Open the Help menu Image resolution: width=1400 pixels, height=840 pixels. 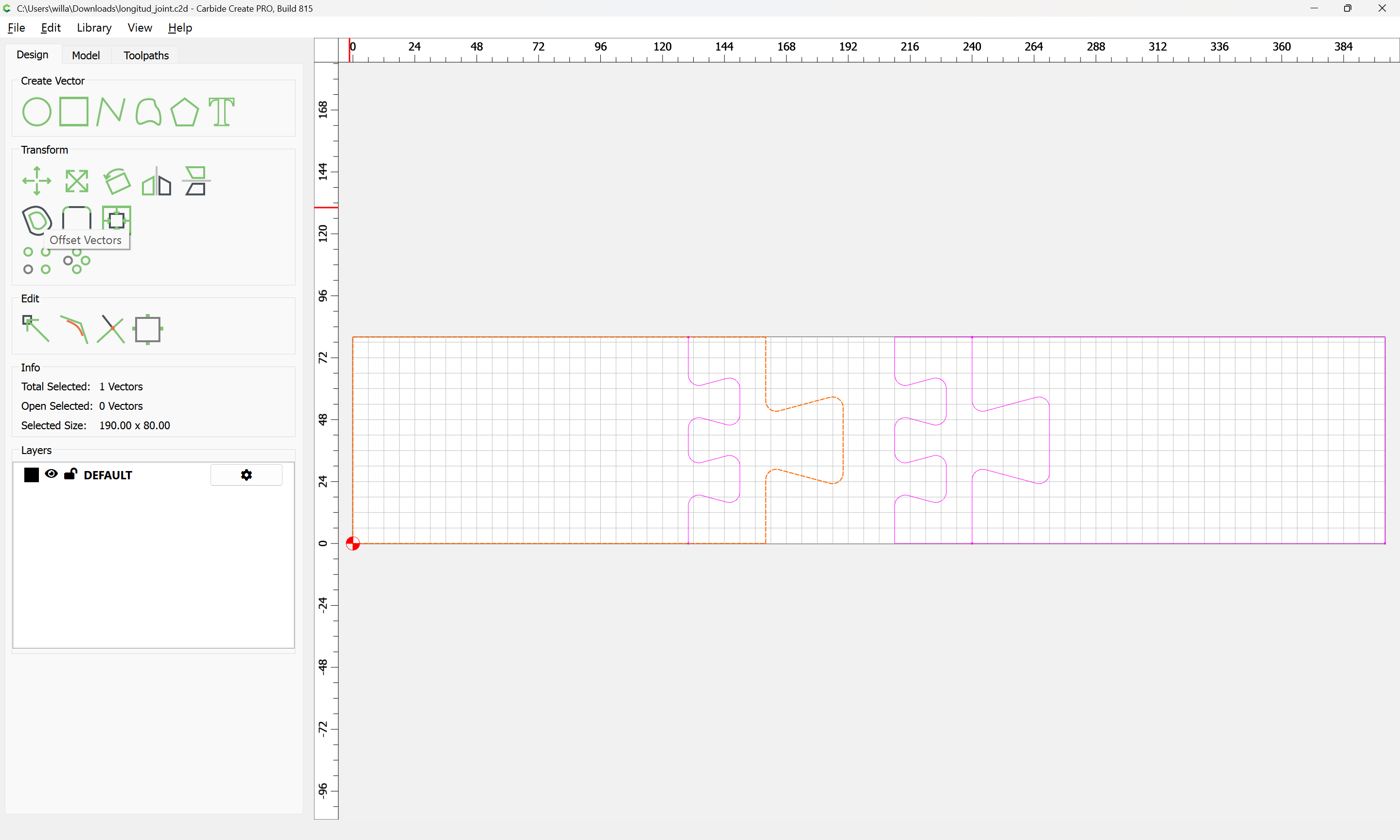[180, 28]
